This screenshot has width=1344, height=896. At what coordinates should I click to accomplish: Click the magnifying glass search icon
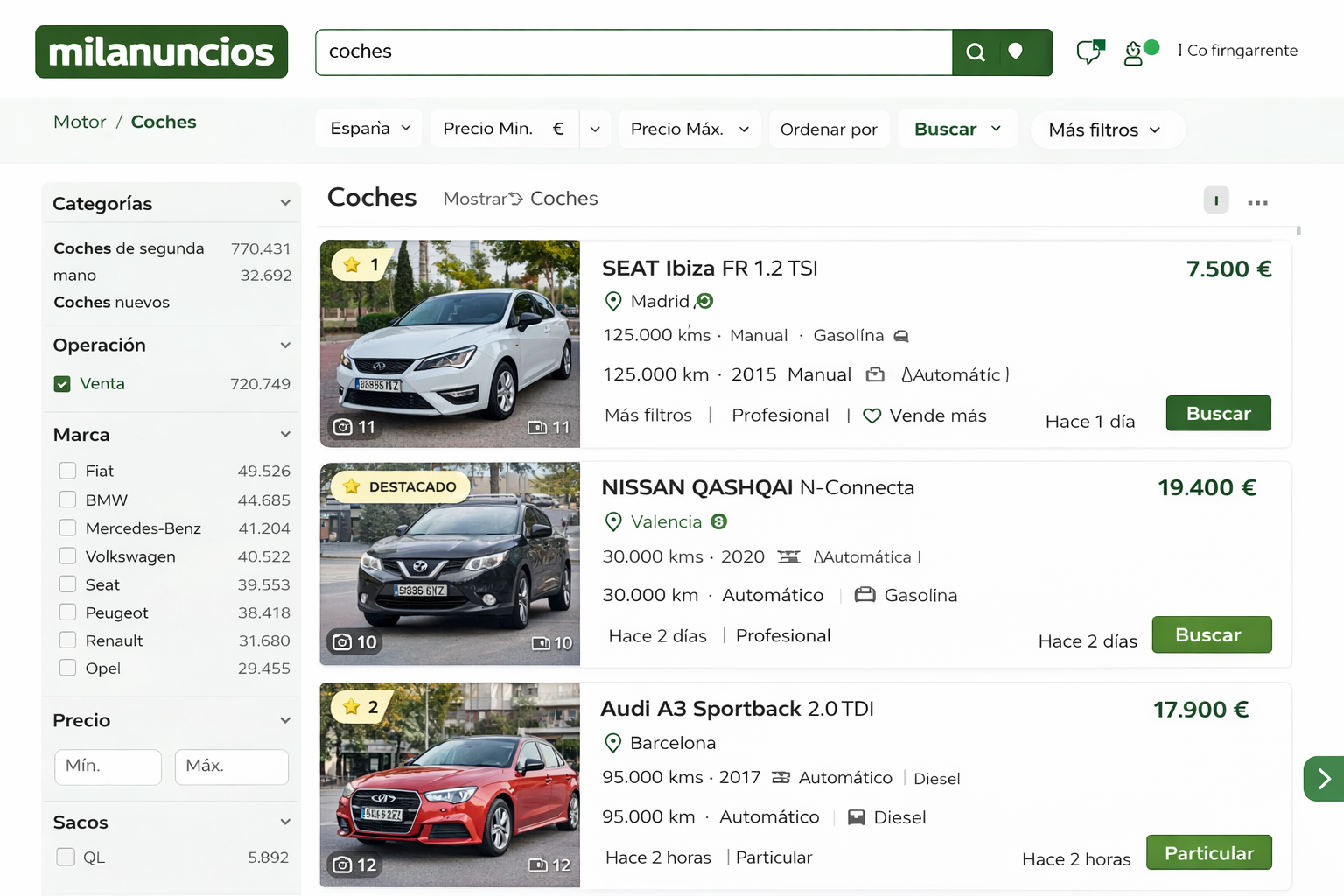point(976,52)
